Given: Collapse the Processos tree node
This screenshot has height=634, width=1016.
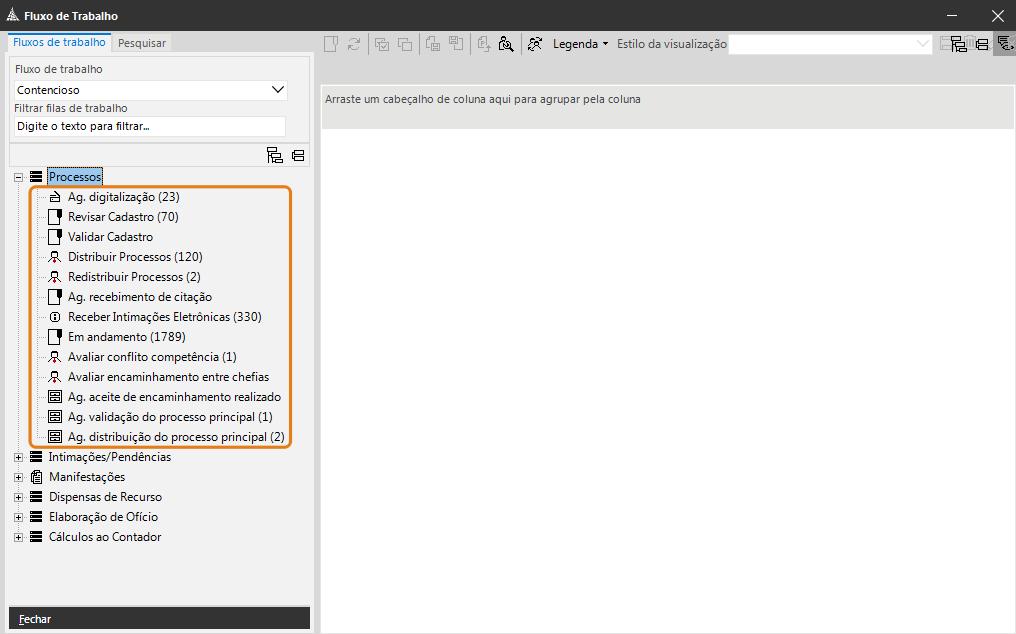Looking at the screenshot, I should pos(19,177).
